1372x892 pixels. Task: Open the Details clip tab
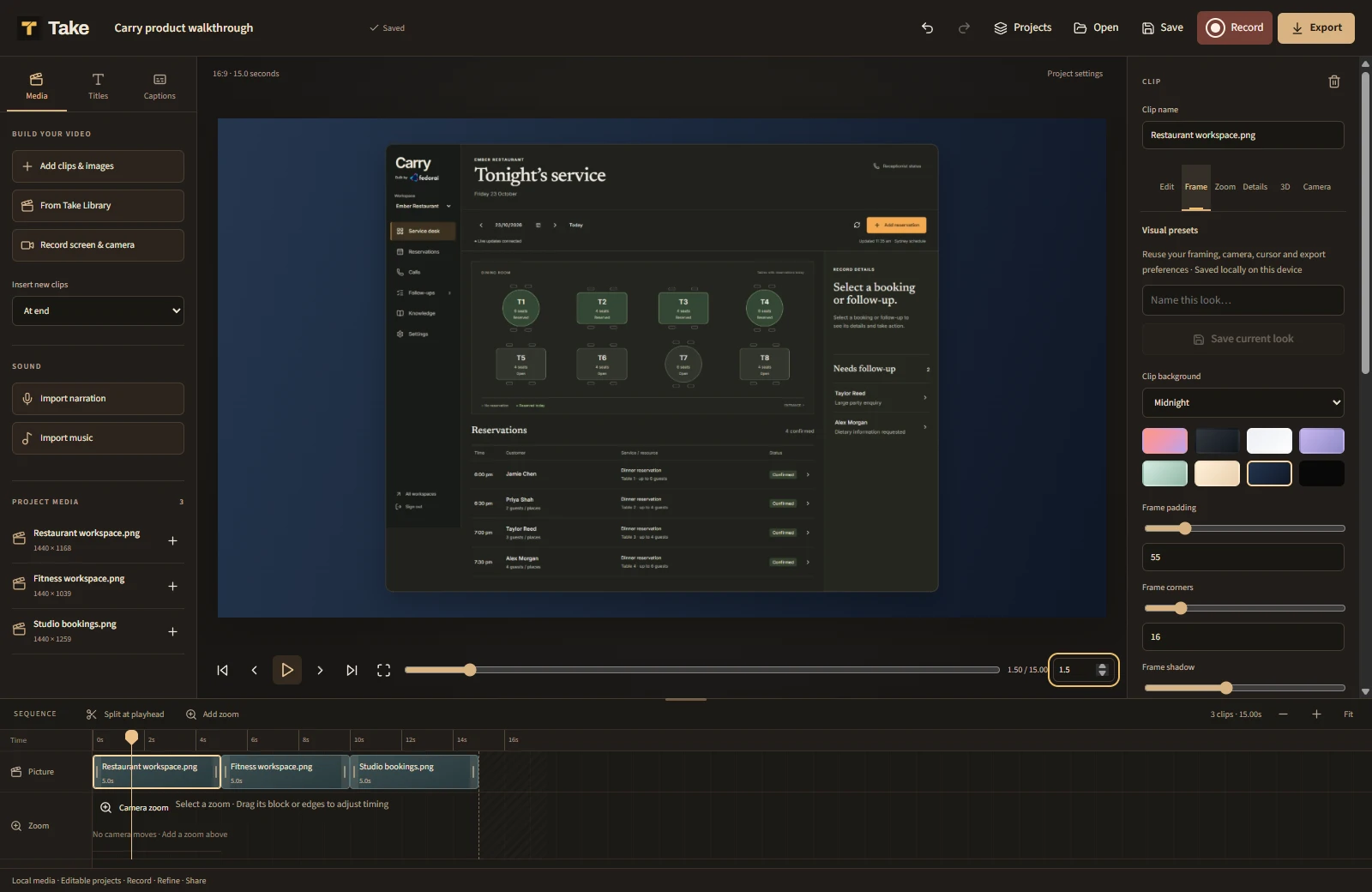(1255, 187)
